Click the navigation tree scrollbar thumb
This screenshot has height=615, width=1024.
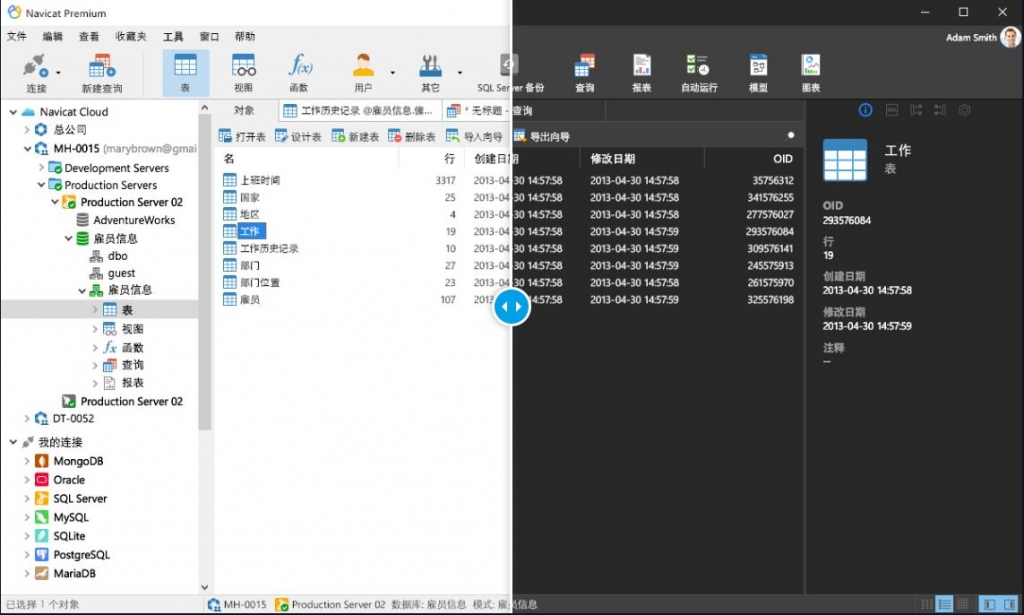click(x=204, y=272)
